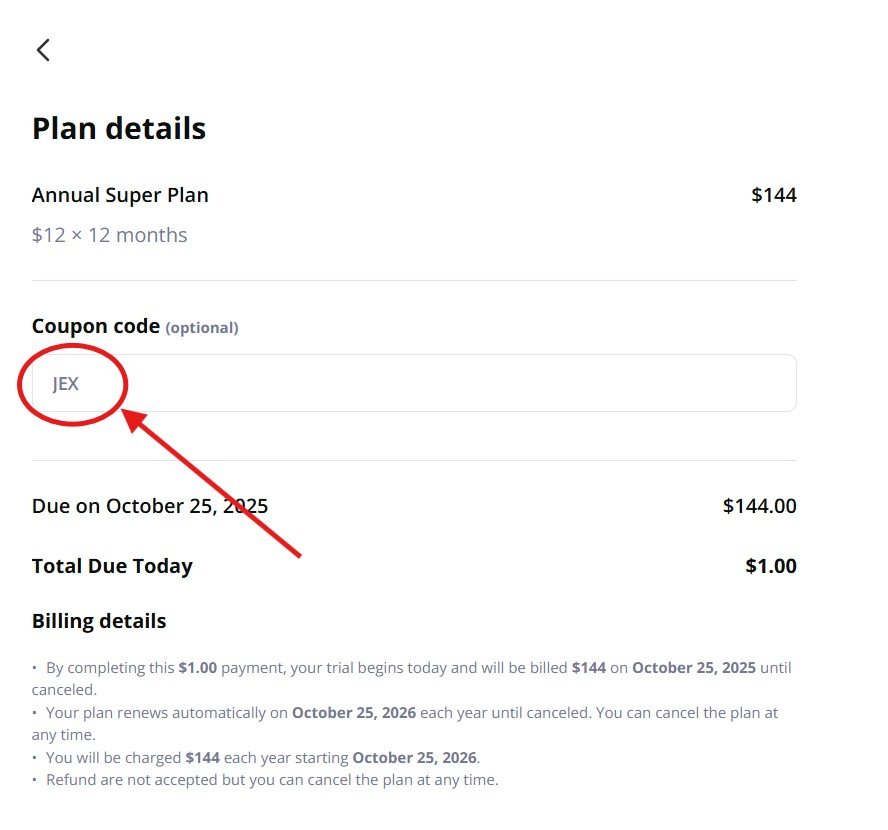888x830 pixels.
Task: Click the (optional) label text
Action: coord(202,327)
